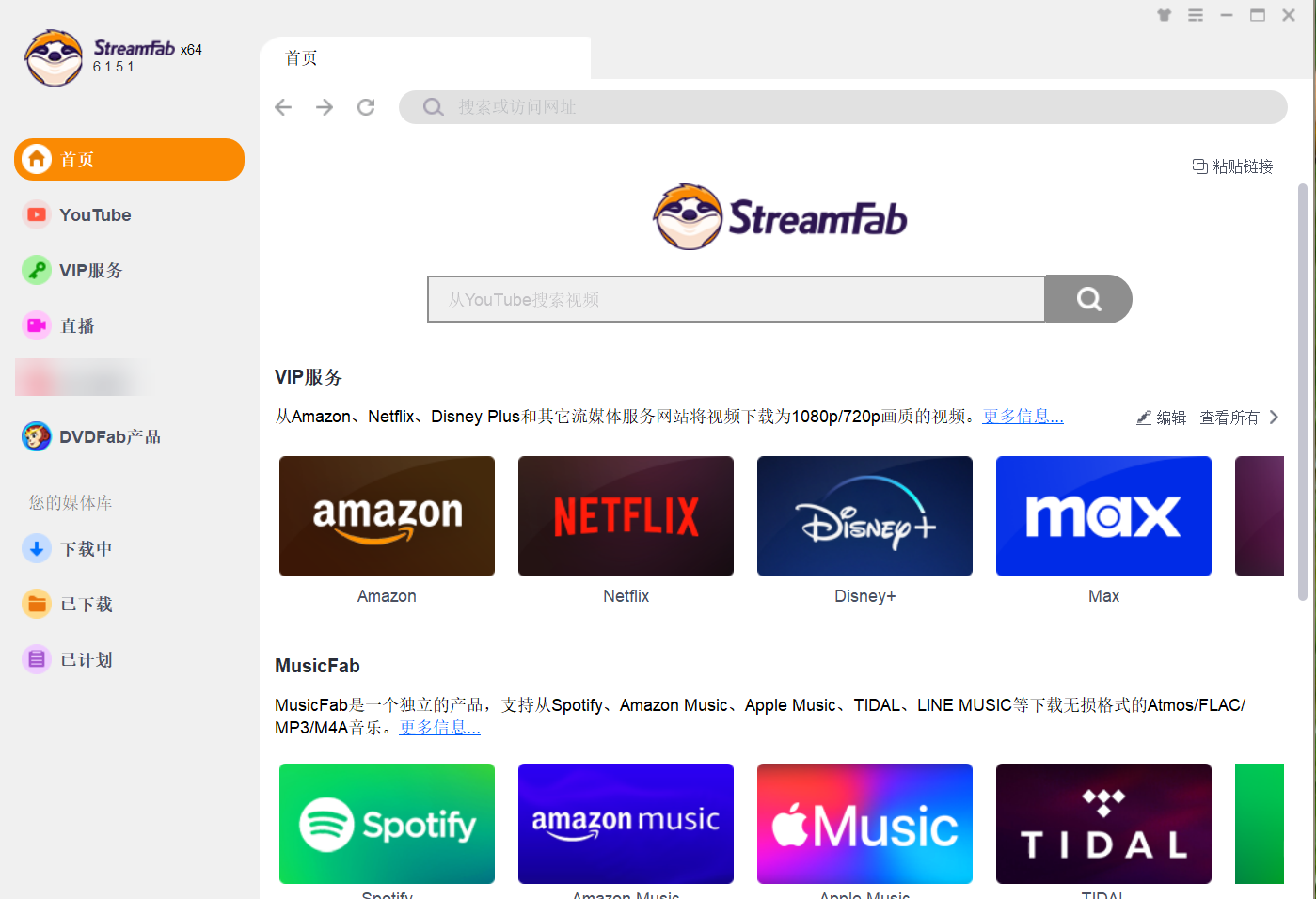Click the VIP服务 section heading
The width and height of the screenshot is (1316, 899).
coord(309,377)
